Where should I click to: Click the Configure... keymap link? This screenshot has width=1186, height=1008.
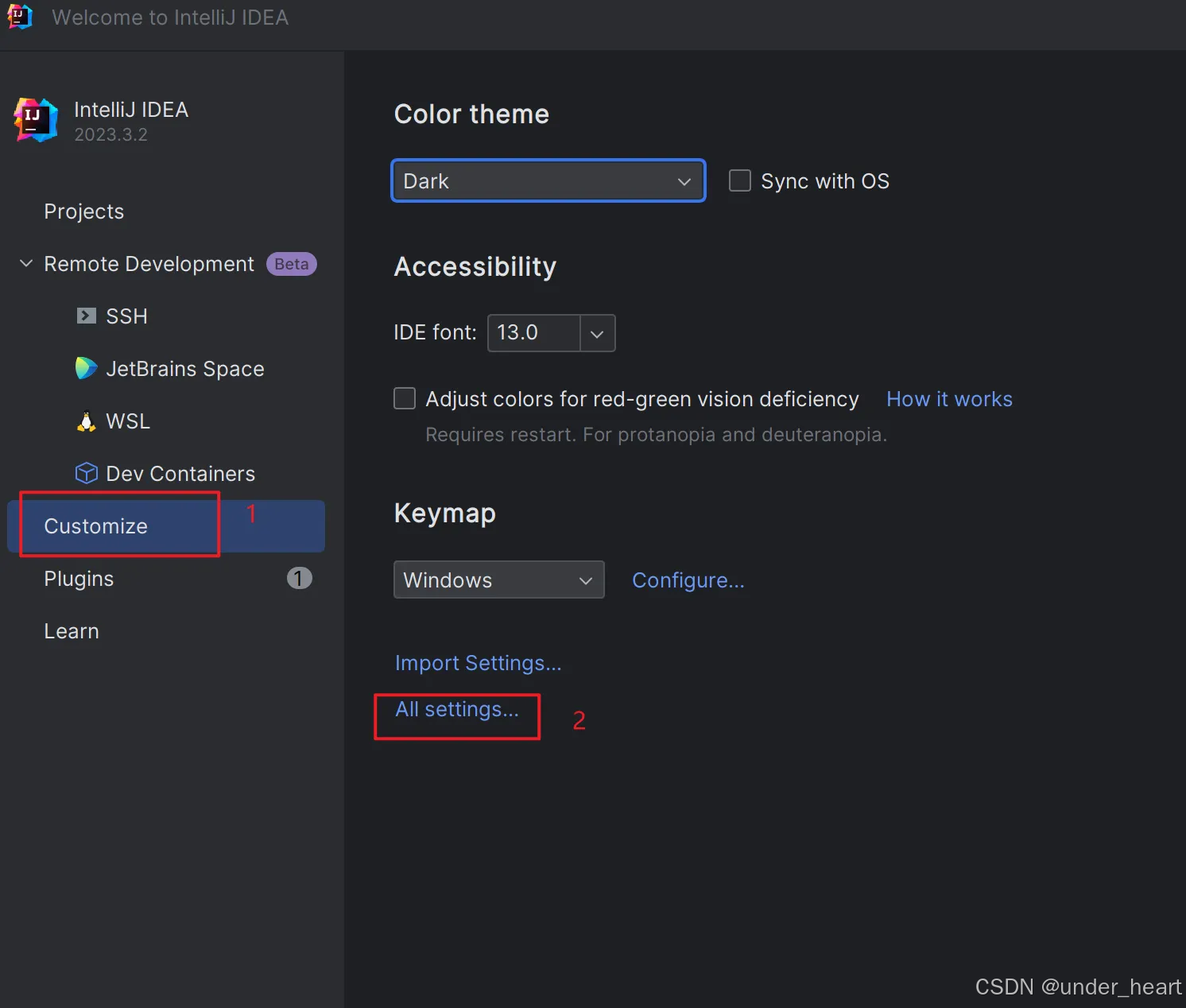point(688,580)
